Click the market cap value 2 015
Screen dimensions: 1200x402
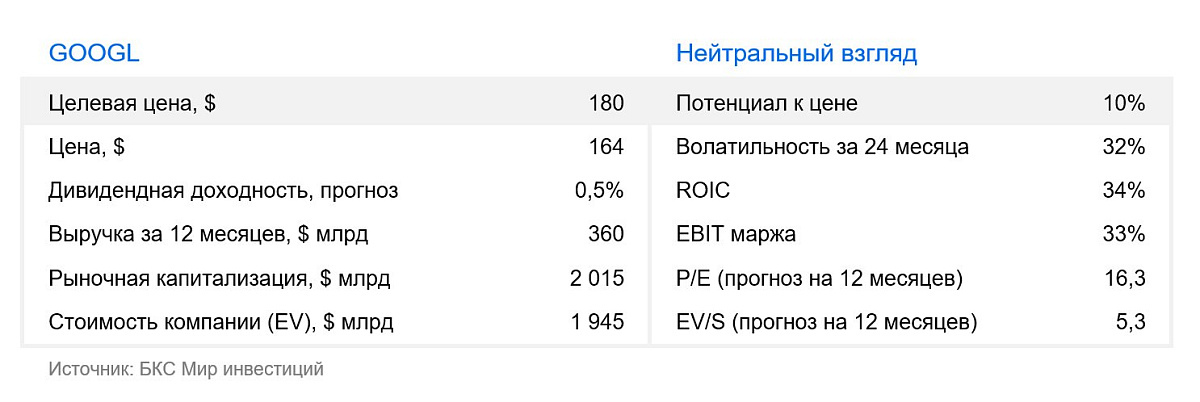click(x=597, y=279)
